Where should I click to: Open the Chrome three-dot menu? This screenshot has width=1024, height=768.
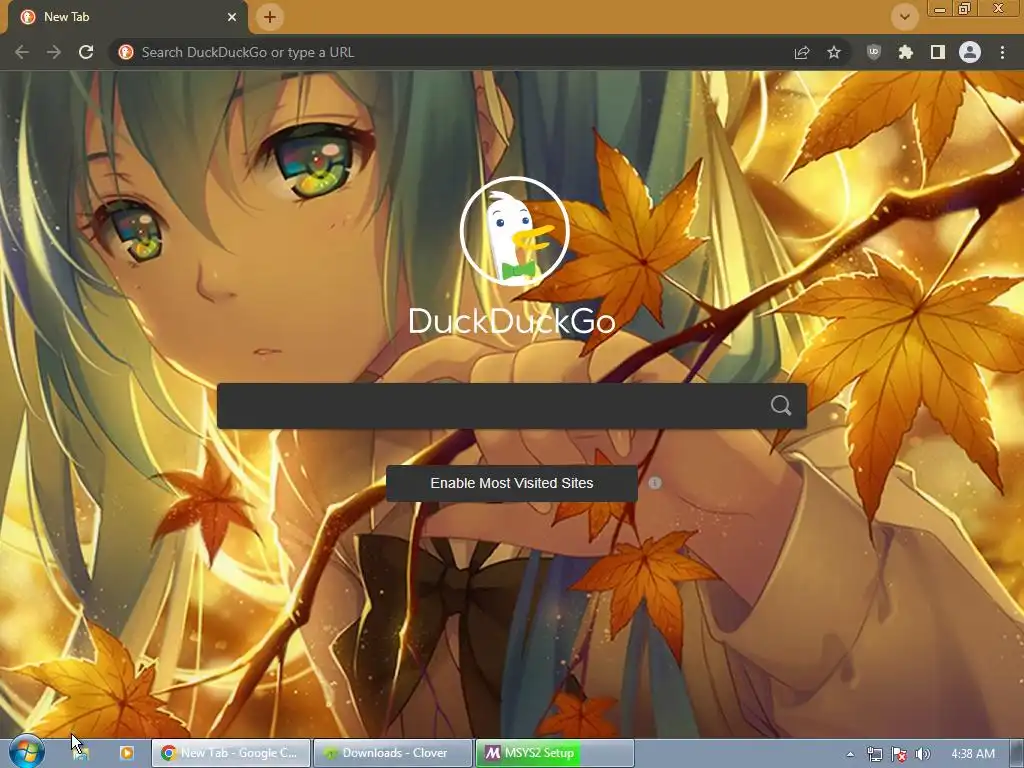[x=1002, y=52]
